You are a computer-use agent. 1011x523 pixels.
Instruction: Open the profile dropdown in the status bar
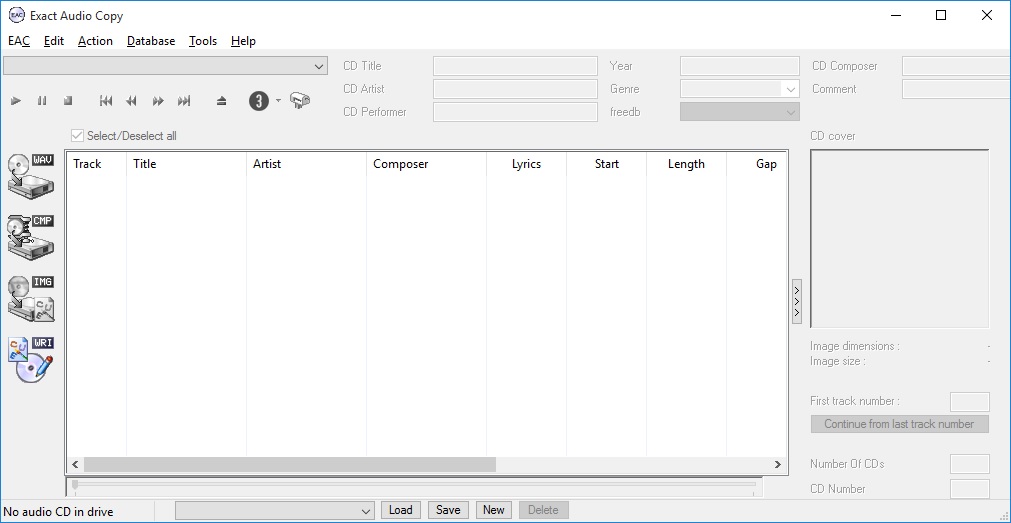275,510
